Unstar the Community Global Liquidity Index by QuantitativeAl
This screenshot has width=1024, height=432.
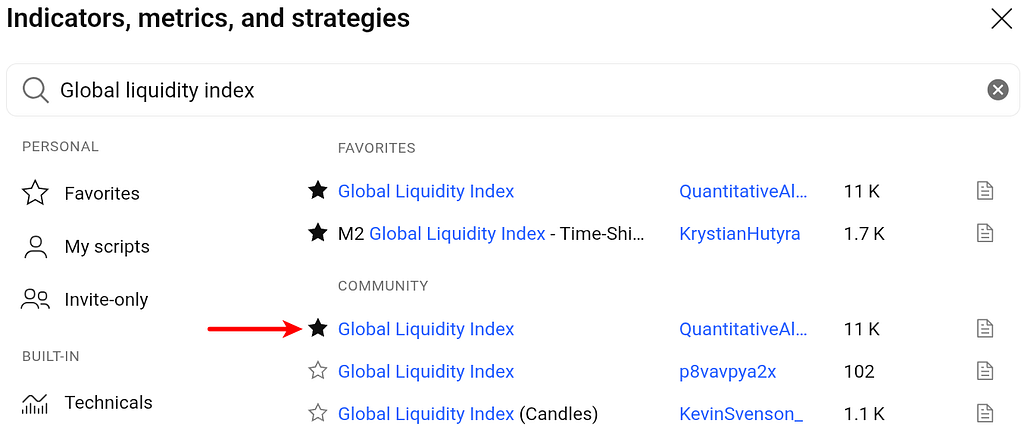pos(317,328)
